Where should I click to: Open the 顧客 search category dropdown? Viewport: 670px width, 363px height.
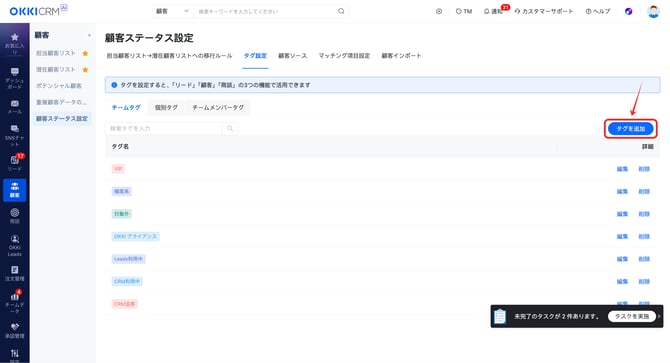click(x=172, y=11)
